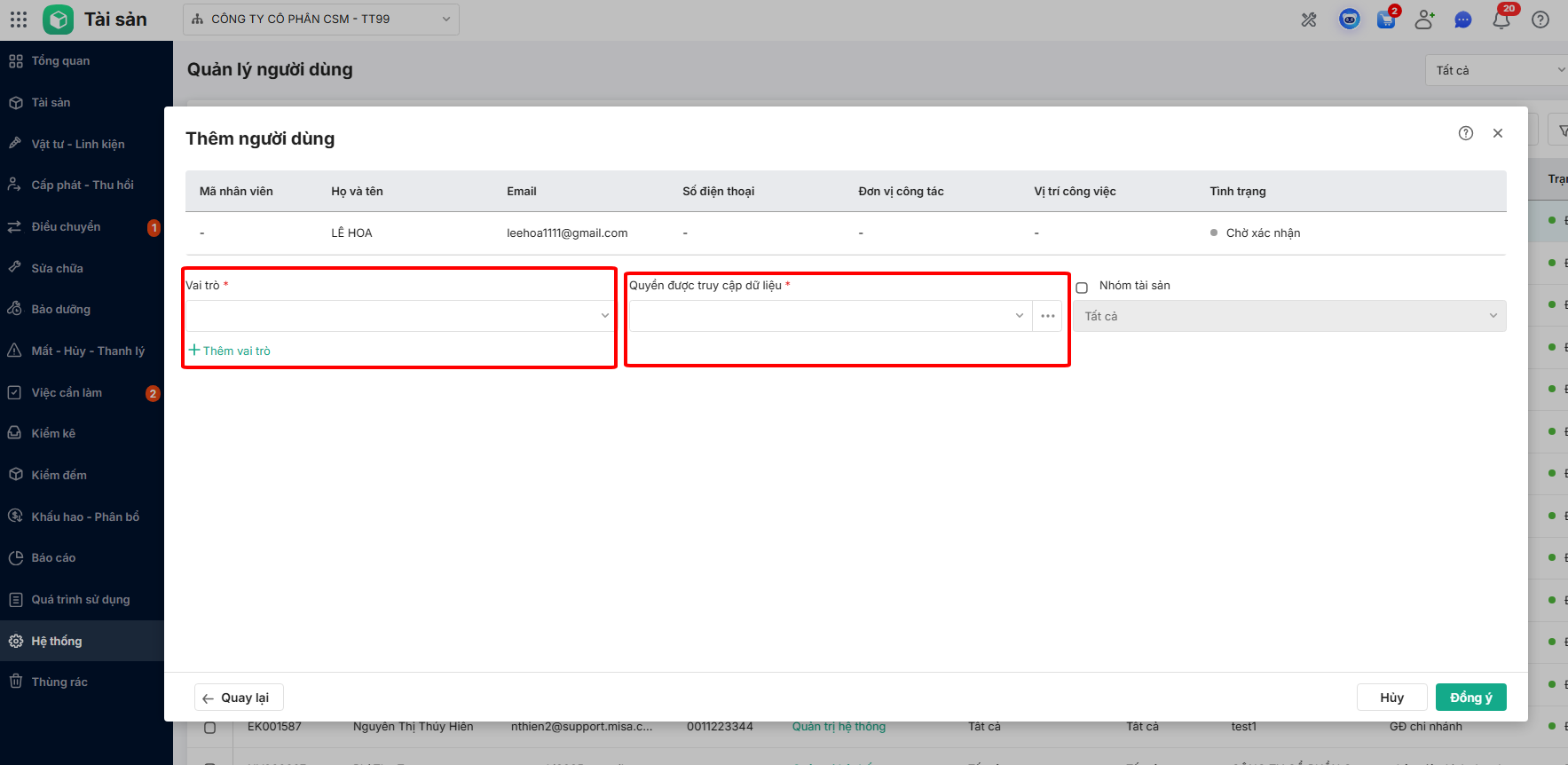Screen dimensions: 1568x765
Task: Click the Tài sản green cube logo
Action: pyautogui.click(x=59, y=20)
